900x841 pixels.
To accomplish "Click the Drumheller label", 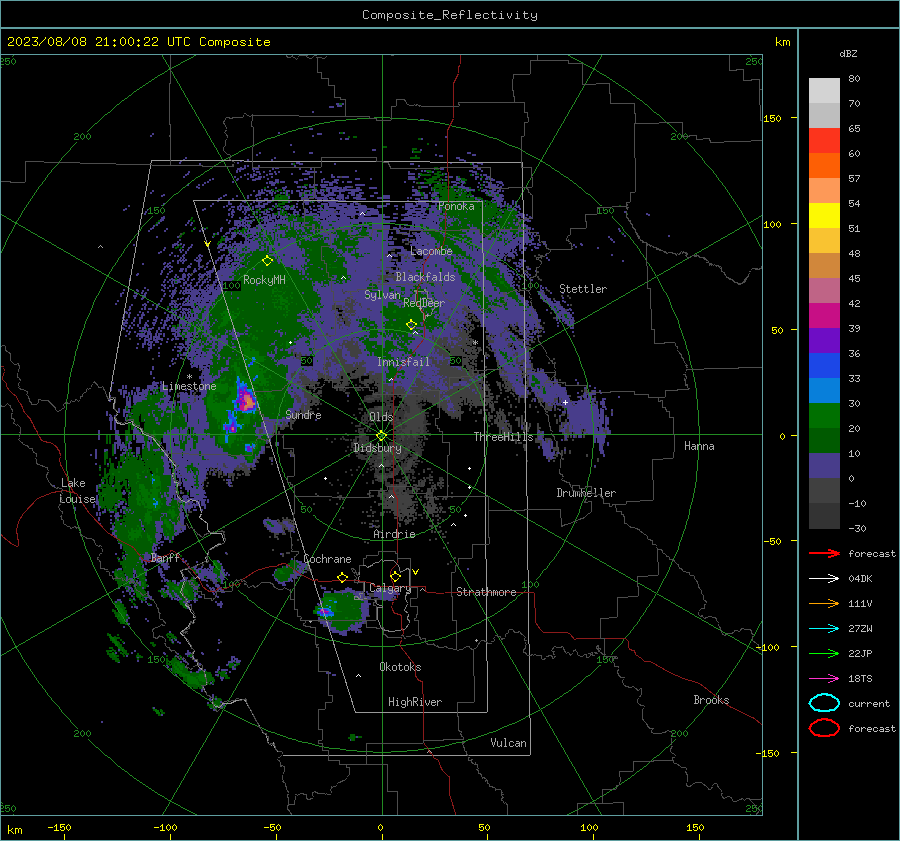I will coord(586,493).
